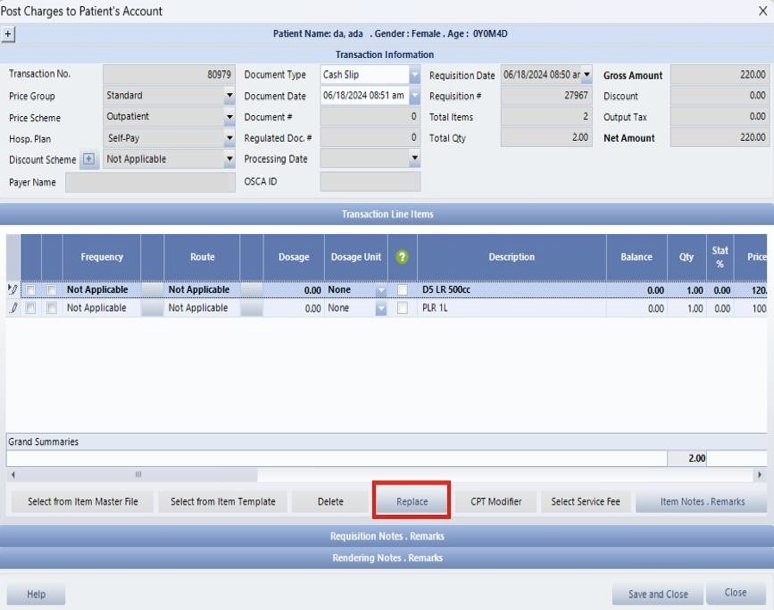Image resolution: width=774 pixels, height=610 pixels.
Task: Open the Price Group dropdown
Action: 229,96
